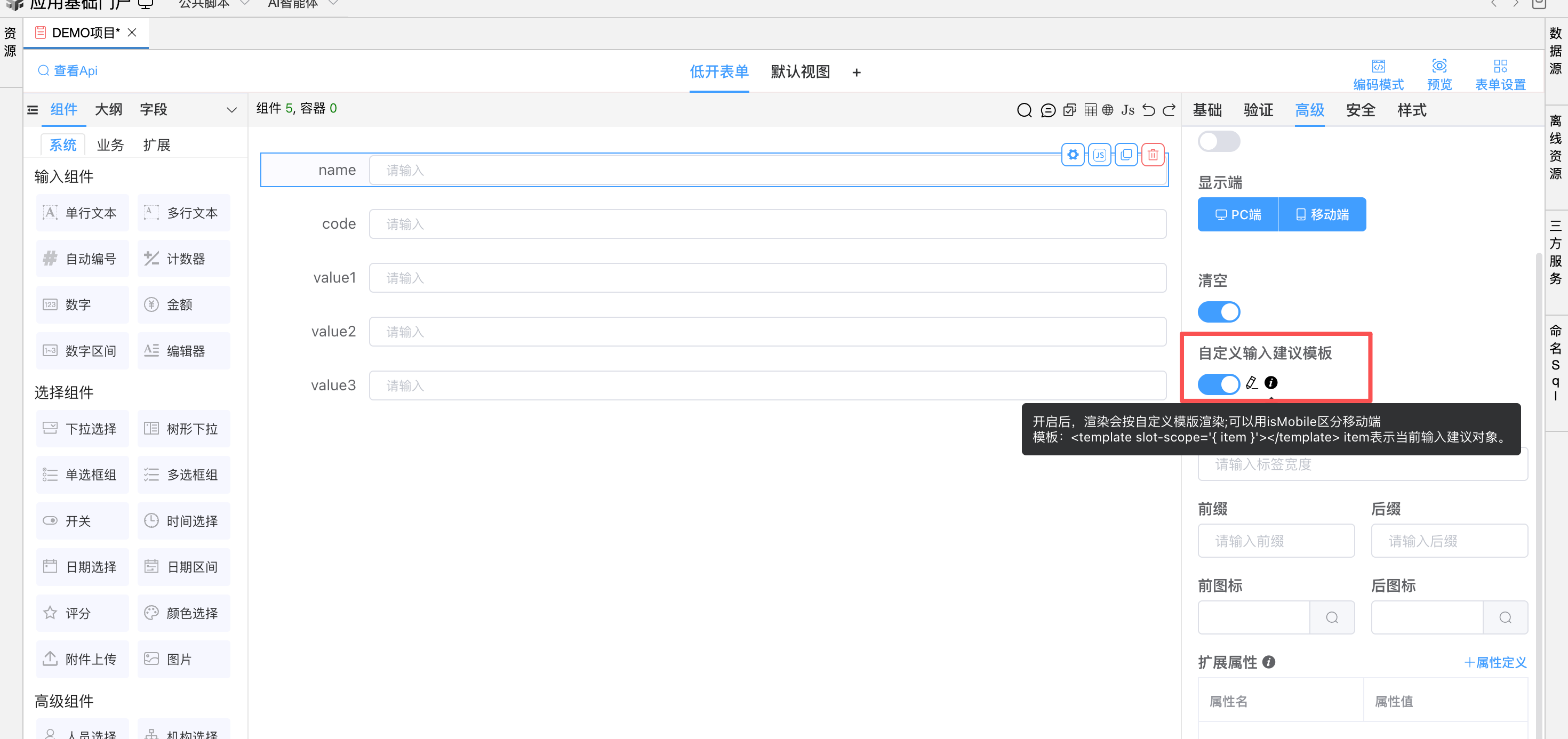Collapse the left panel hamburger menu icon
1568x739 pixels.
(x=33, y=110)
